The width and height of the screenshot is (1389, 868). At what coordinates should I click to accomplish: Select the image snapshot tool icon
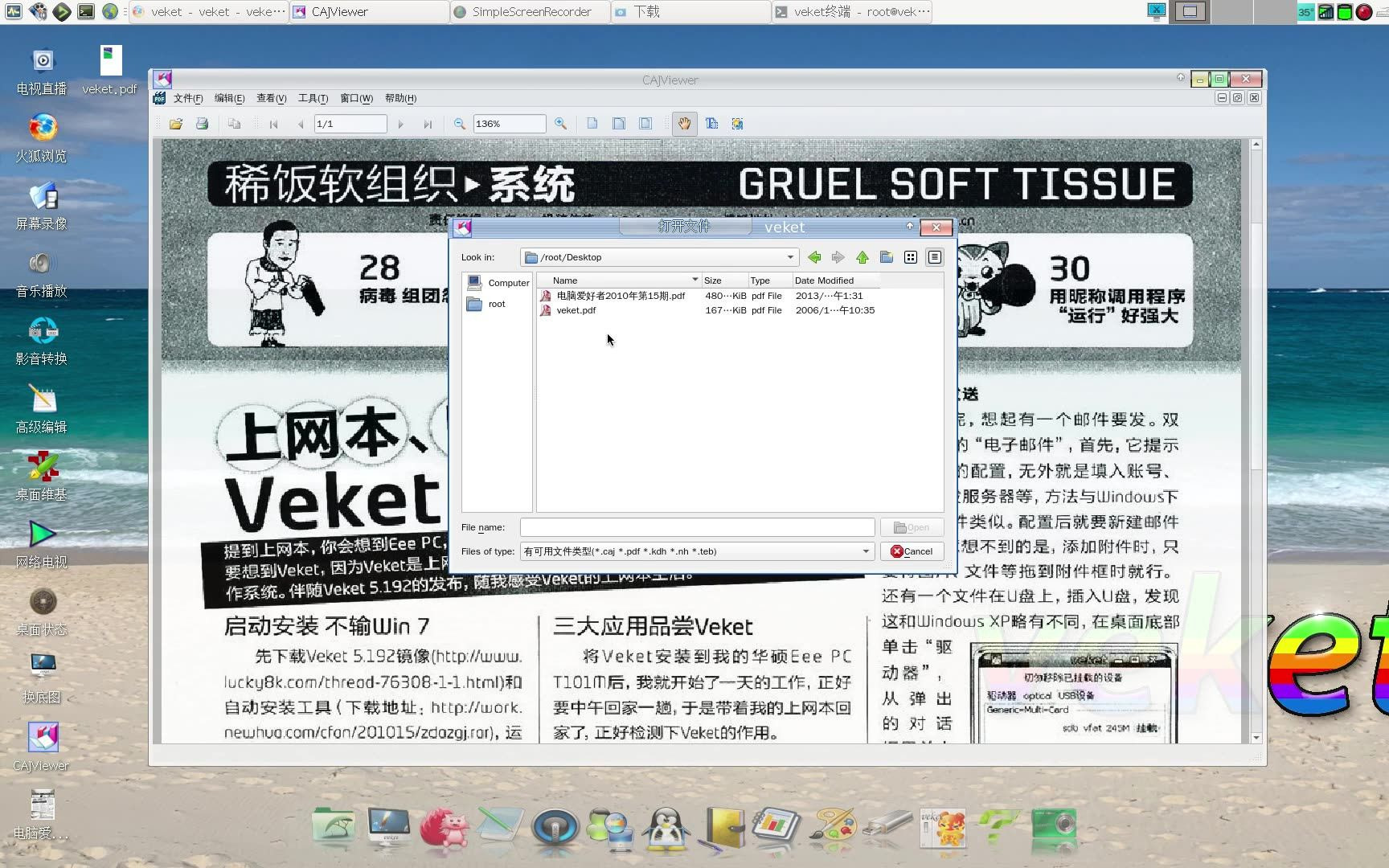click(737, 124)
